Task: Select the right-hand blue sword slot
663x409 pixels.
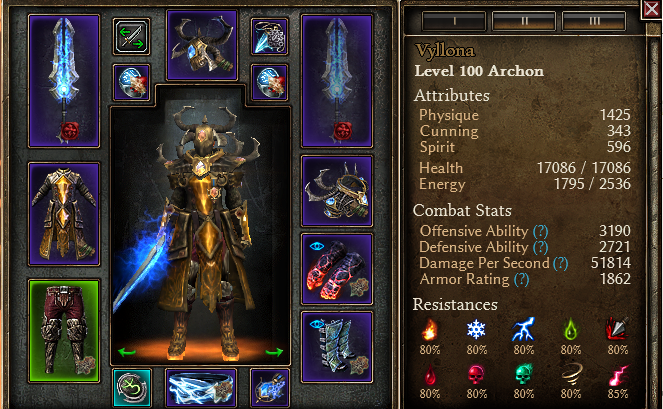Action: coord(337,81)
